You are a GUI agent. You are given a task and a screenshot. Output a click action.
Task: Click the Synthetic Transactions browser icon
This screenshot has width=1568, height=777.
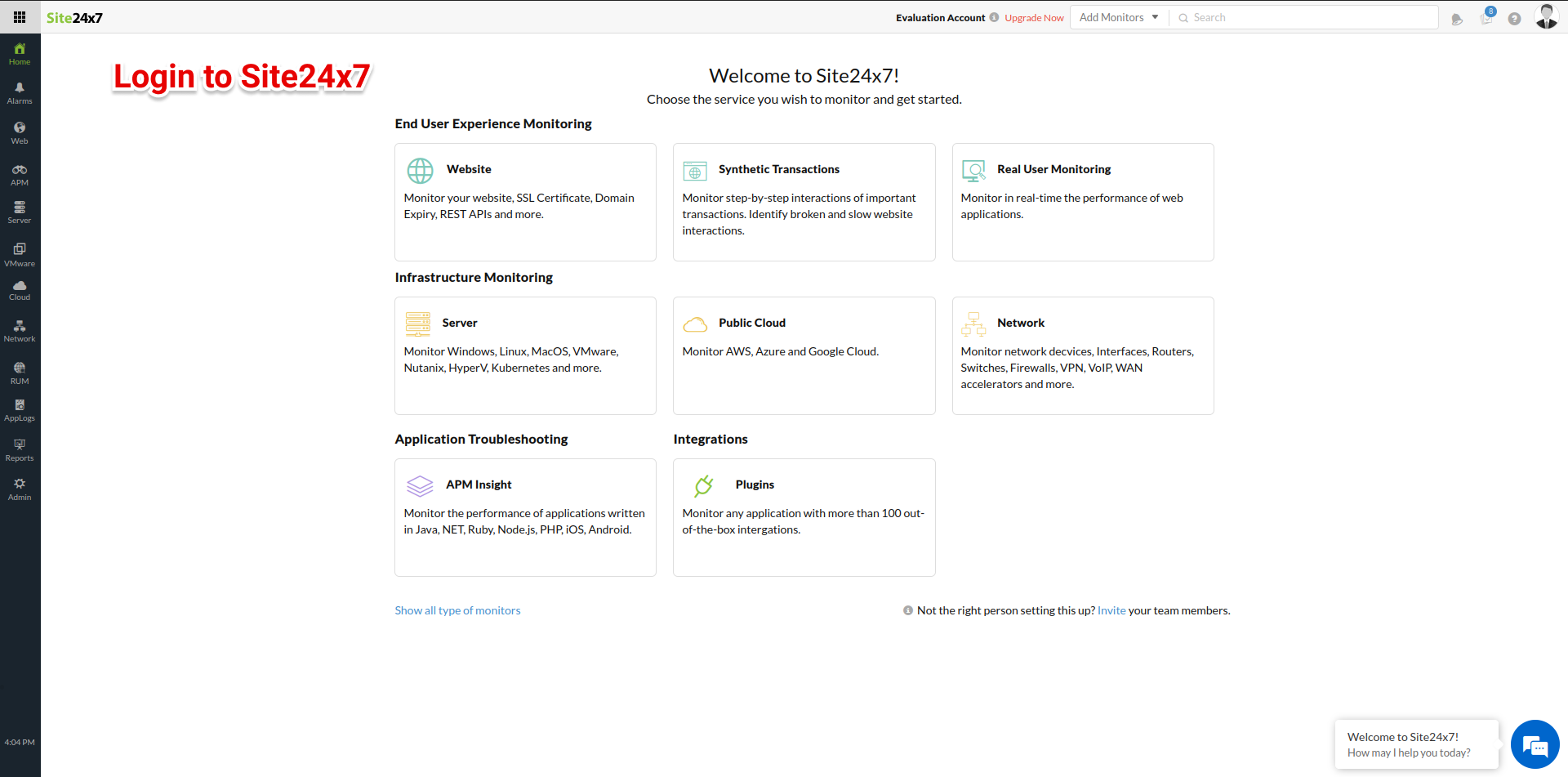(x=695, y=171)
